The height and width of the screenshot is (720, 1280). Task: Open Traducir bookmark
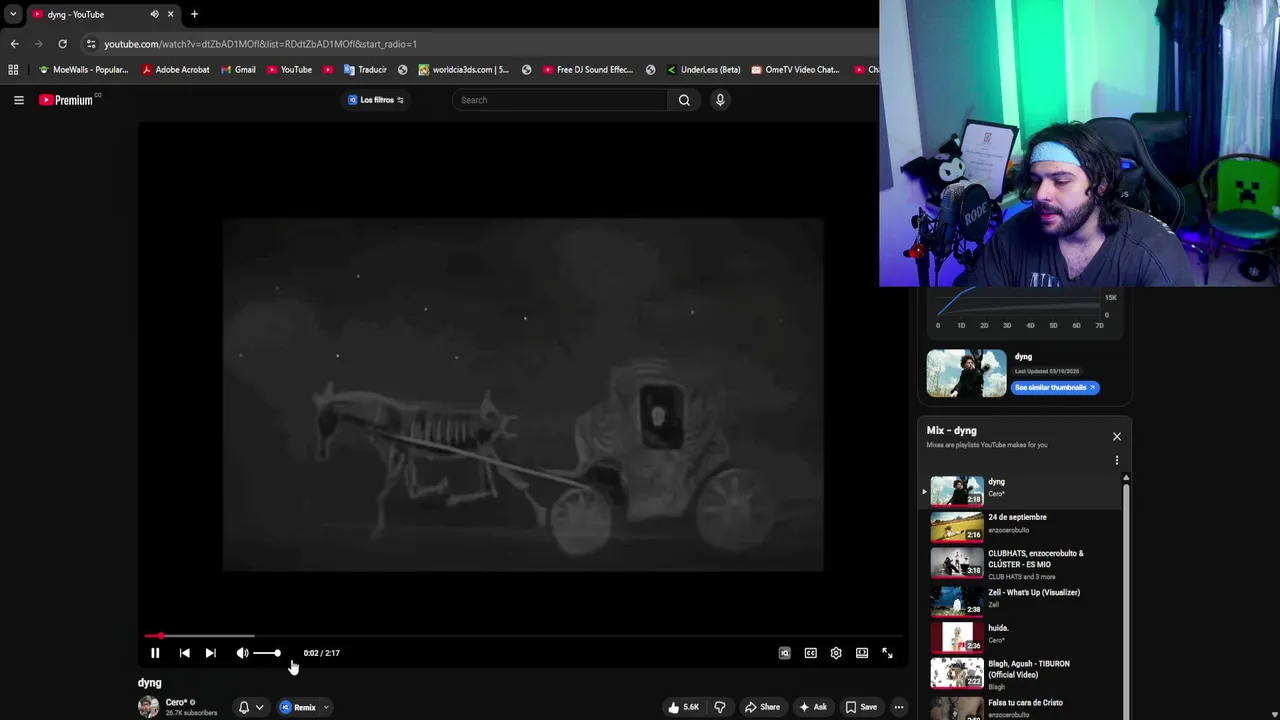click(x=365, y=70)
